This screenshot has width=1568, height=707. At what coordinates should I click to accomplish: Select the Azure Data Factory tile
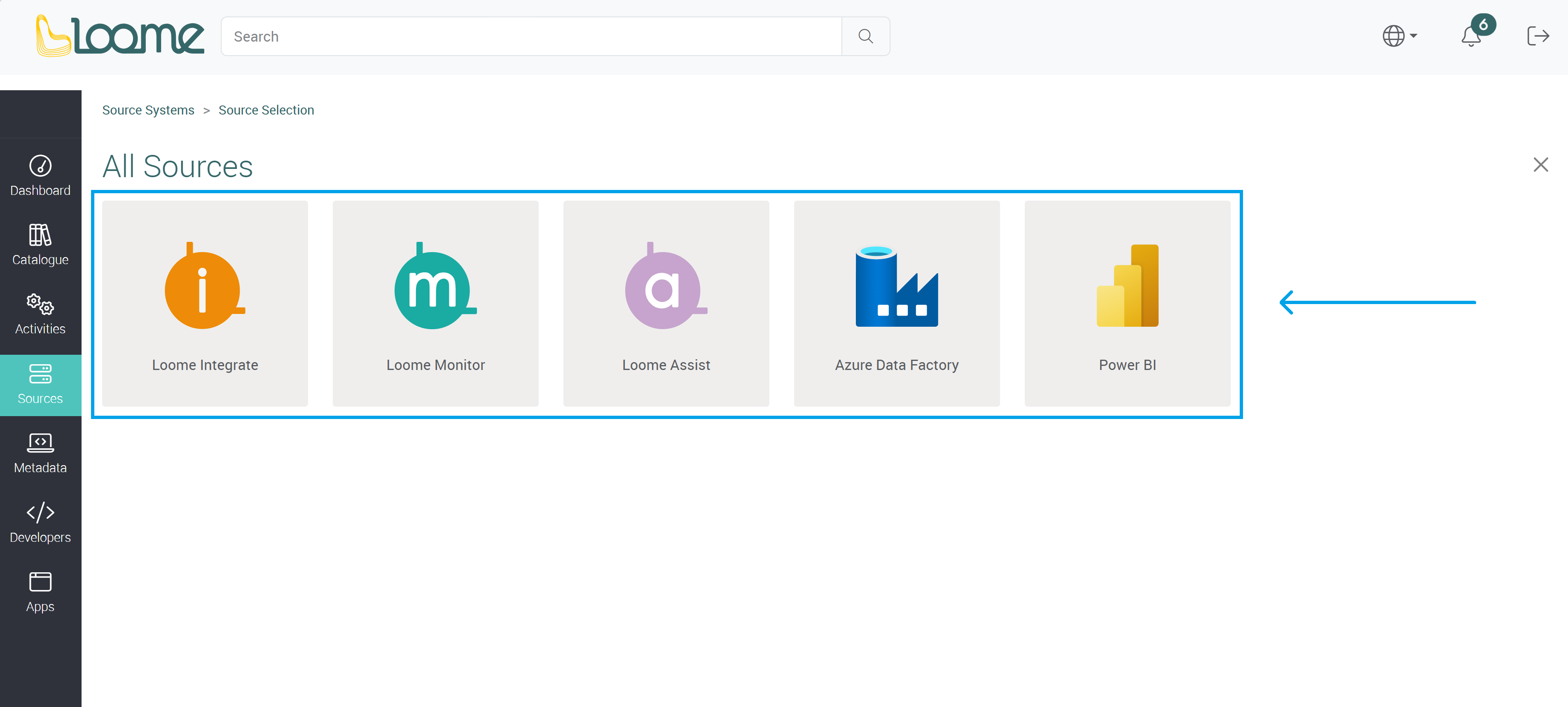tap(896, 303)
